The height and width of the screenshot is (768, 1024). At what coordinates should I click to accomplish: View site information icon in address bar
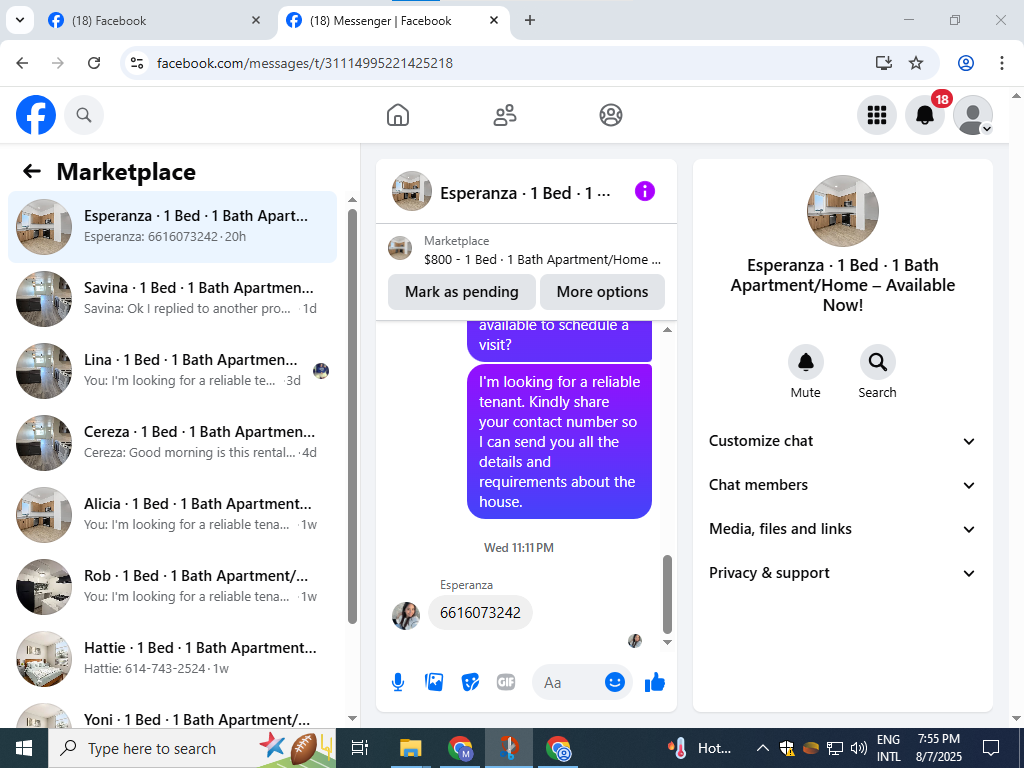[x=136, y=63]
